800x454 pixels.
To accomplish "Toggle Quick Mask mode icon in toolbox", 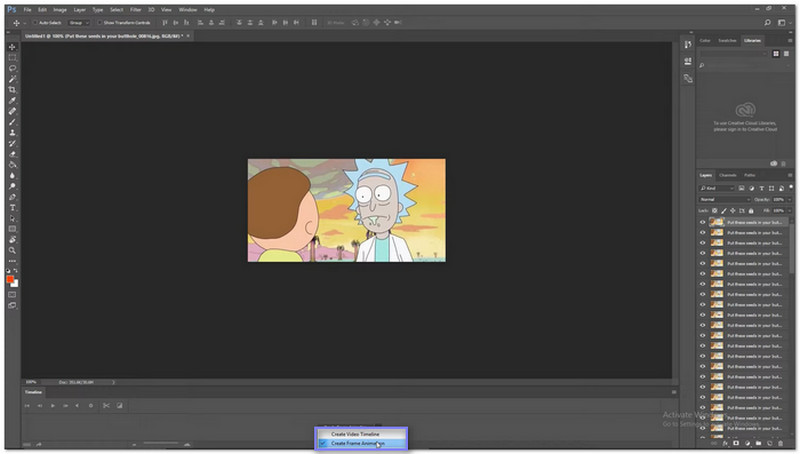I will pos(12,295).
